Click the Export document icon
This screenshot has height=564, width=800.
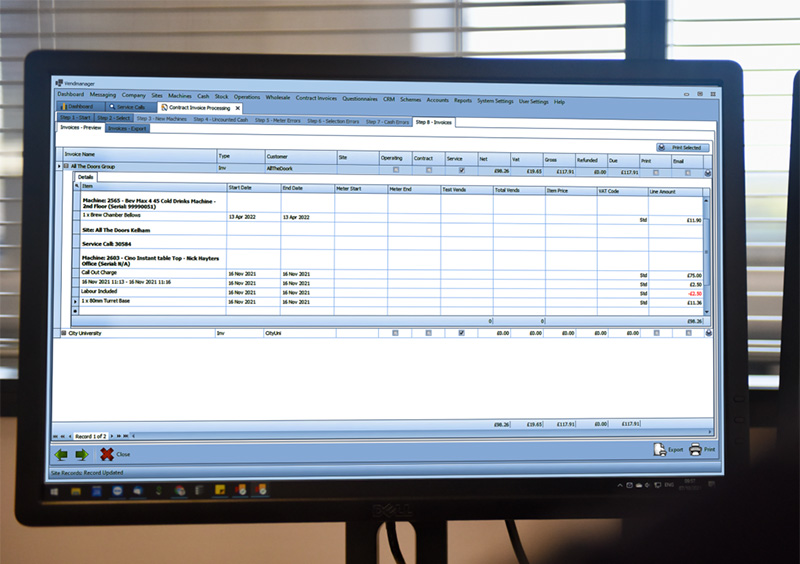660,450
